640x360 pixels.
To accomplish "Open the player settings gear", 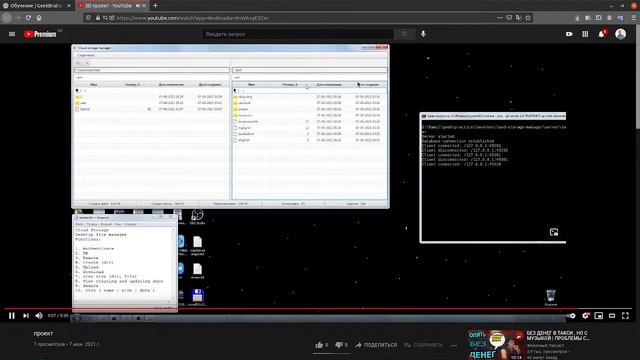I will [586, 316].
